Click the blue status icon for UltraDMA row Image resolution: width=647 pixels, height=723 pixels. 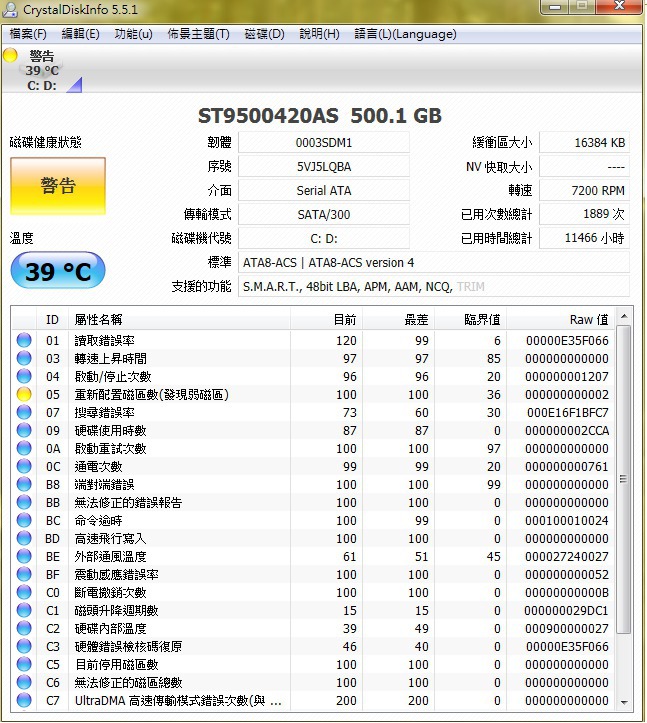tap(24, 700)
